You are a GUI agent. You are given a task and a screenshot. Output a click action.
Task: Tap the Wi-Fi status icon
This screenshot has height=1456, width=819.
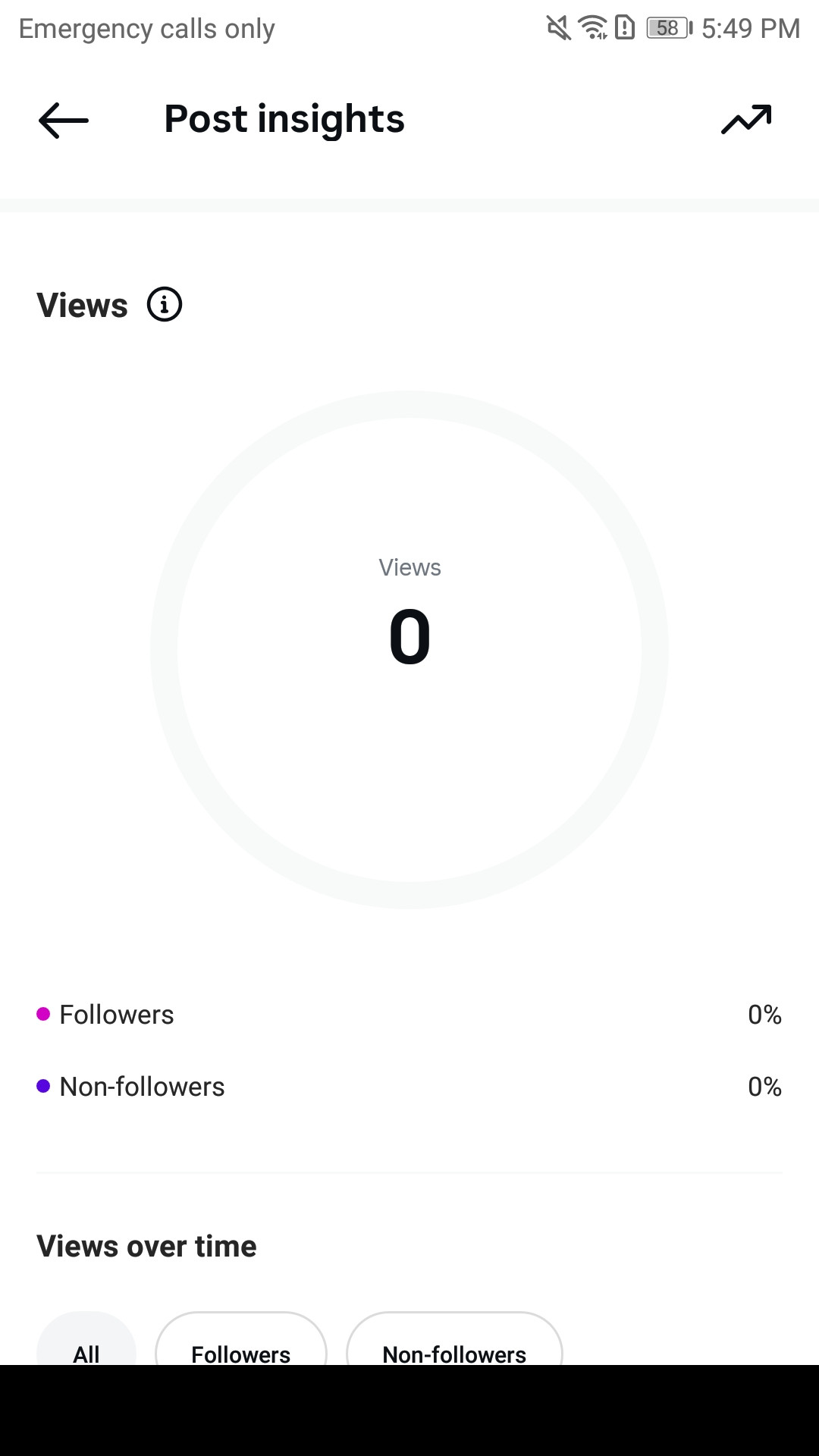pos(593,28)
